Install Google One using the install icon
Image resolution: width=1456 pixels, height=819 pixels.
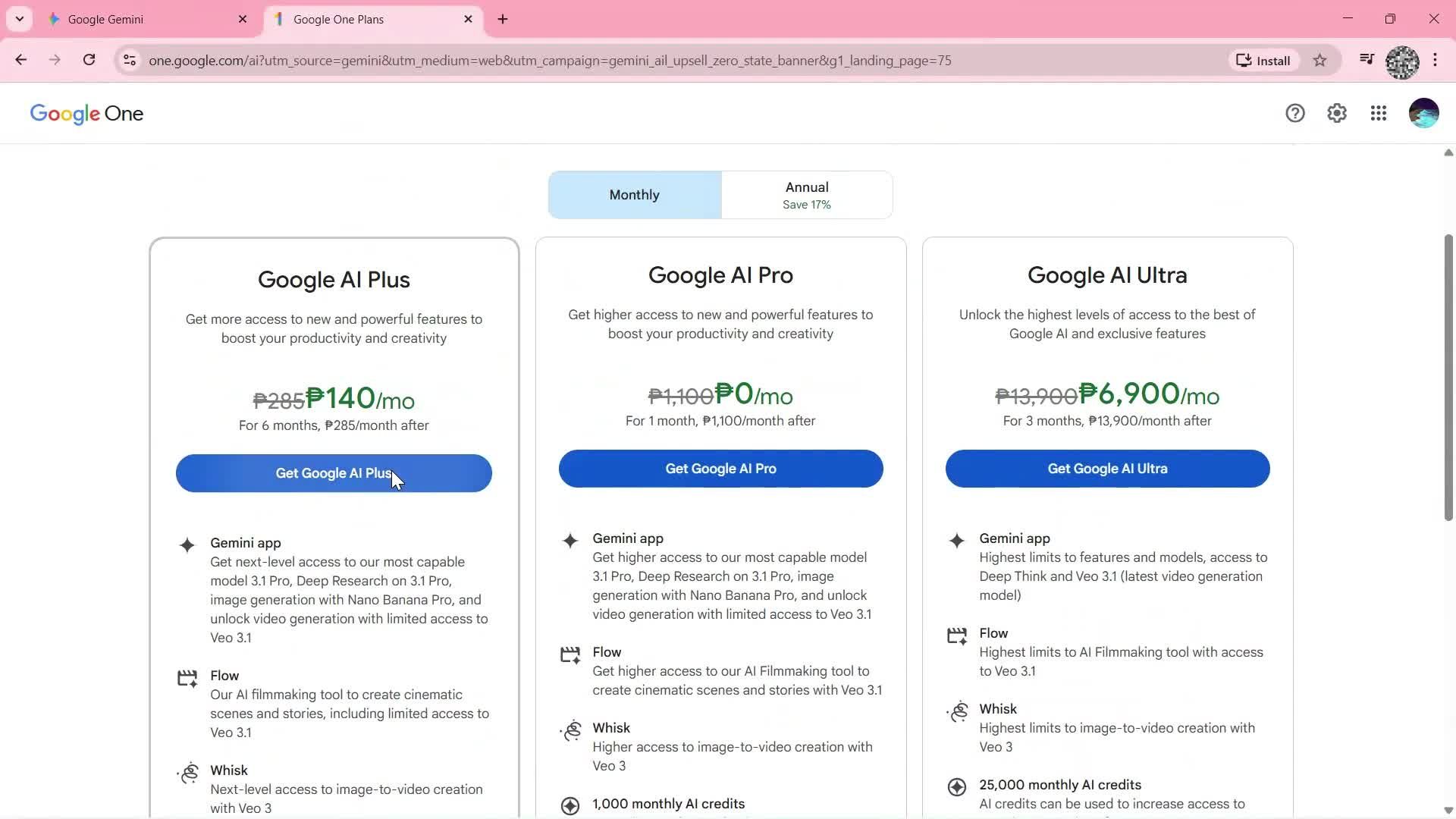[1263, 60]
